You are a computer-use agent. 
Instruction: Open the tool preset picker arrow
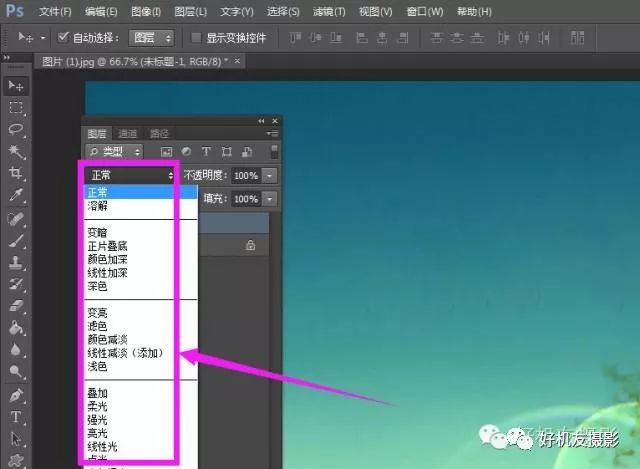[43, 38]
